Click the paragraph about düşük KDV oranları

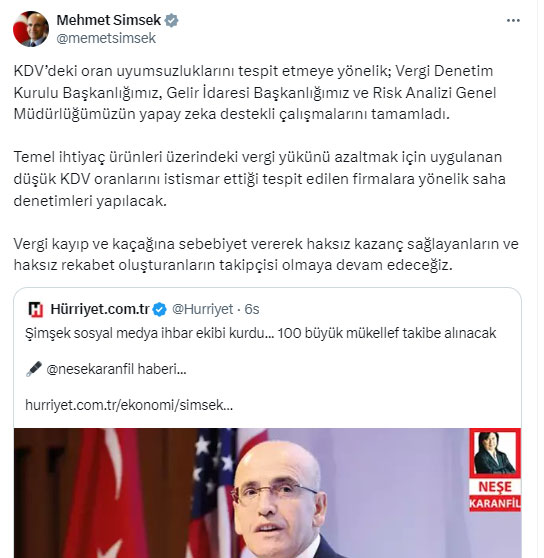[260, 179]
